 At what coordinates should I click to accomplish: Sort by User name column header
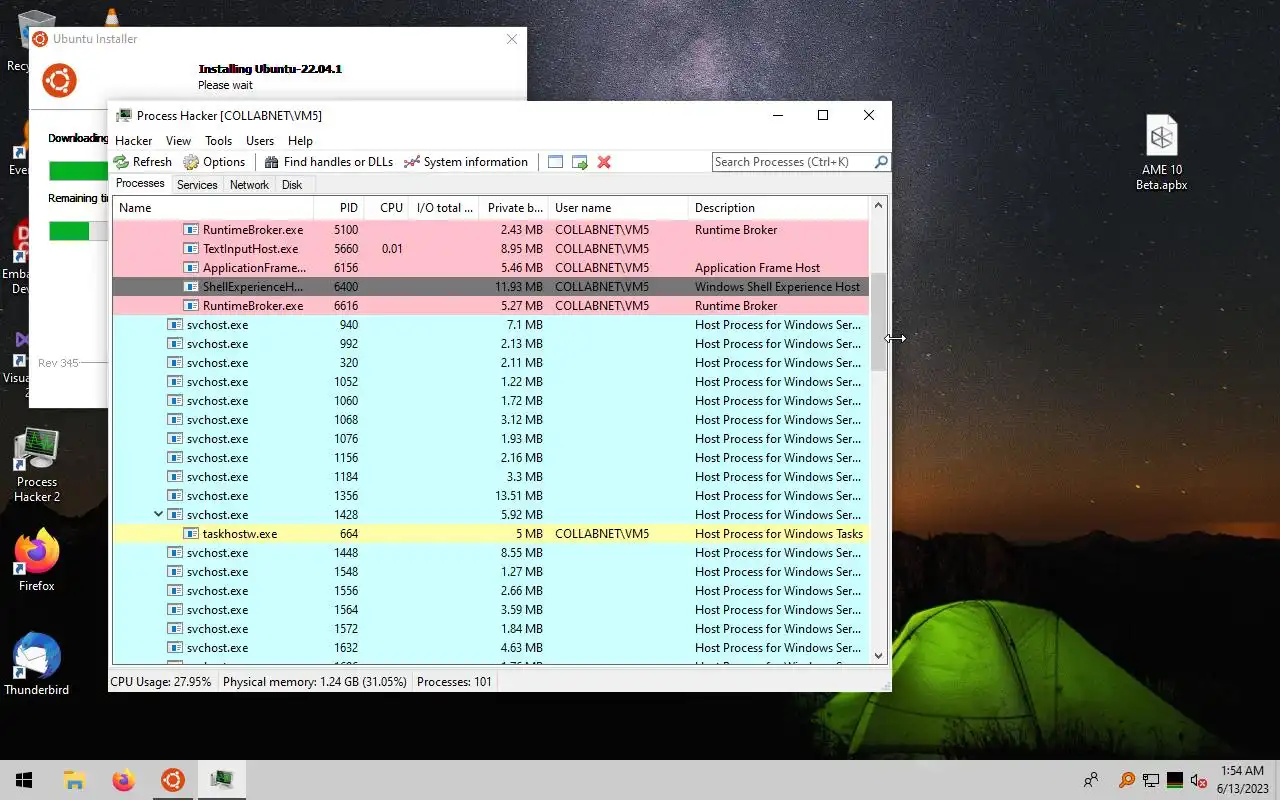[x=618, y=208]
